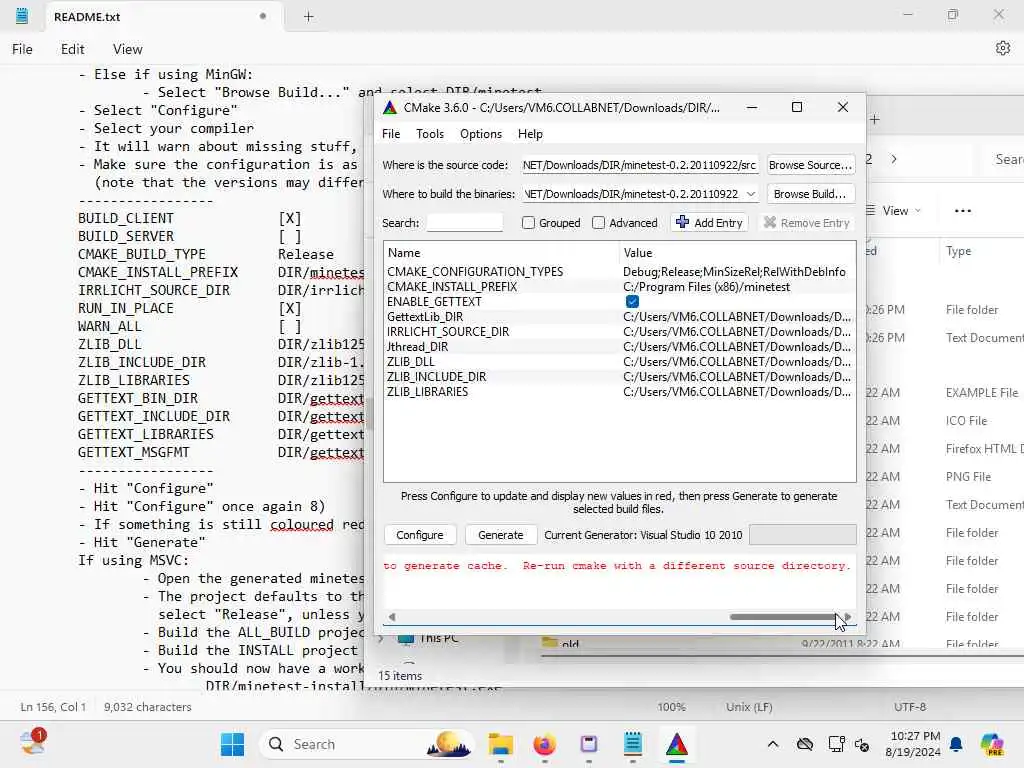
Task: Click the CMake Search input field
Action: click(x=464, y=223)
